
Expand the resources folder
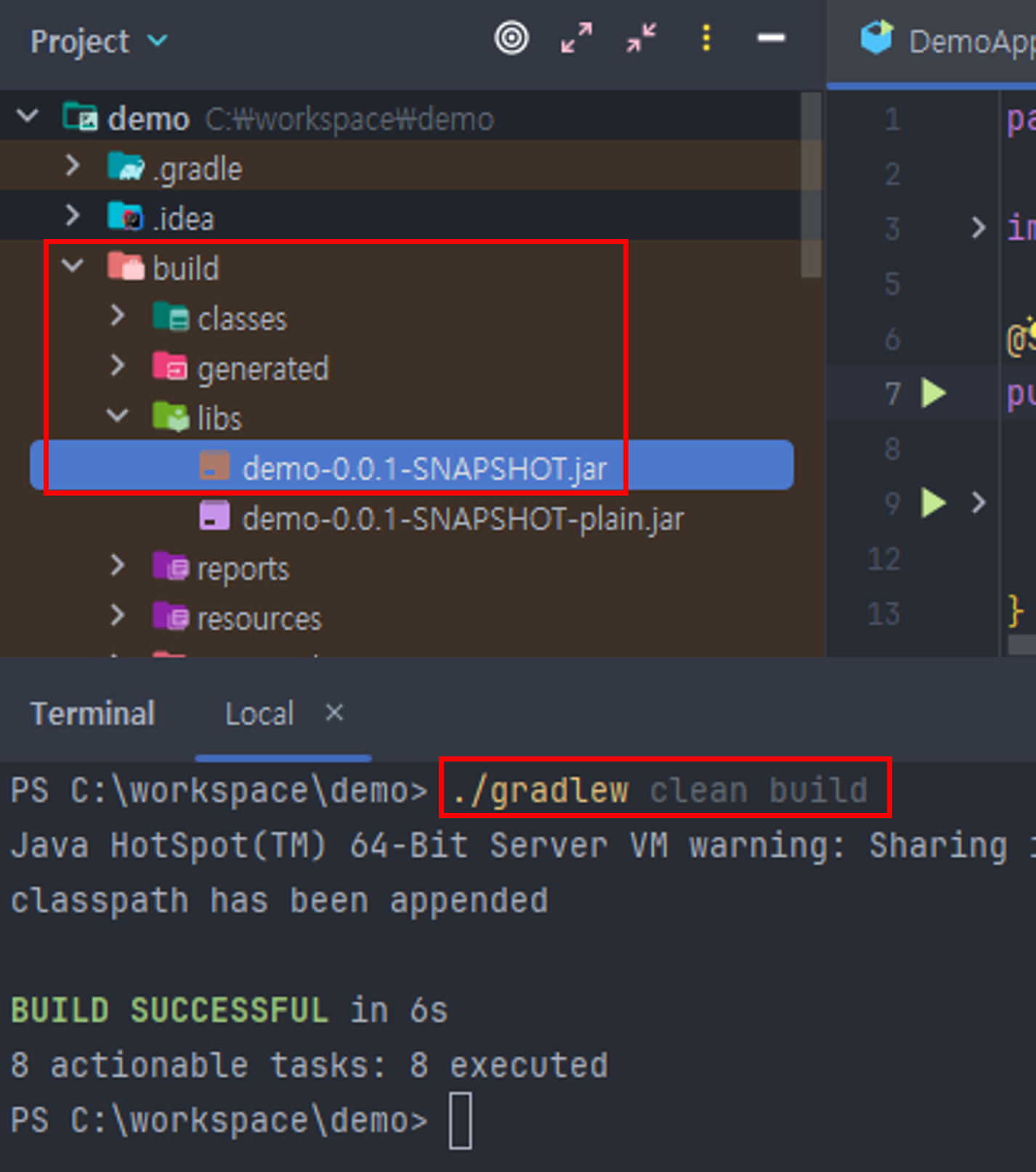click(117, 615)
